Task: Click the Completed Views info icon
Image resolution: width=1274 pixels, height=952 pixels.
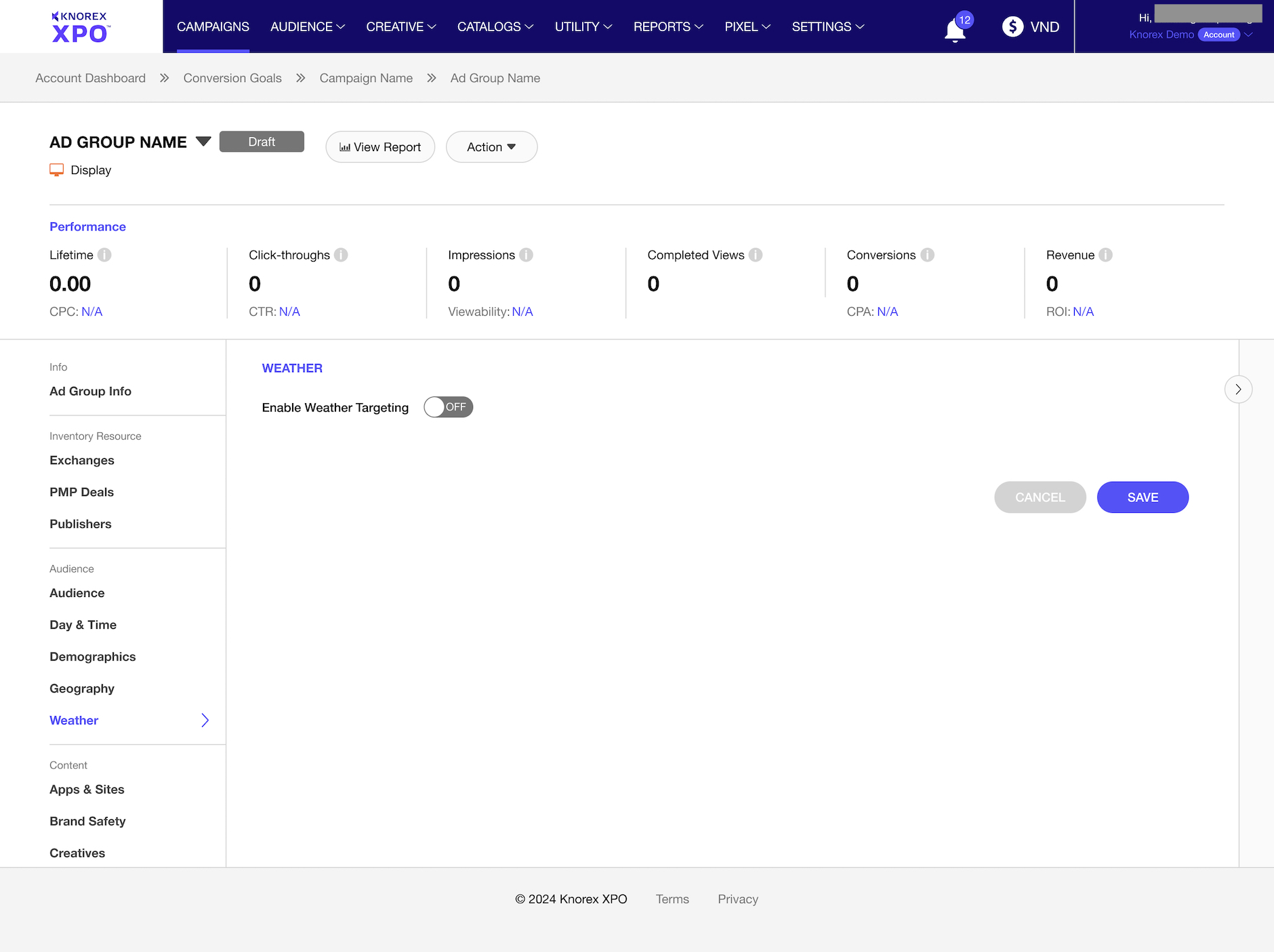Action: click(x=756, y=255)
